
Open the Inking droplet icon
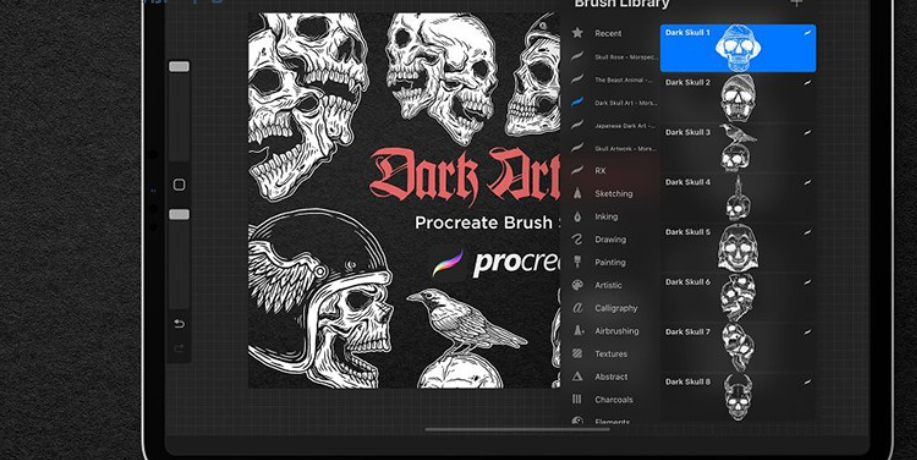tap(577, 216)
